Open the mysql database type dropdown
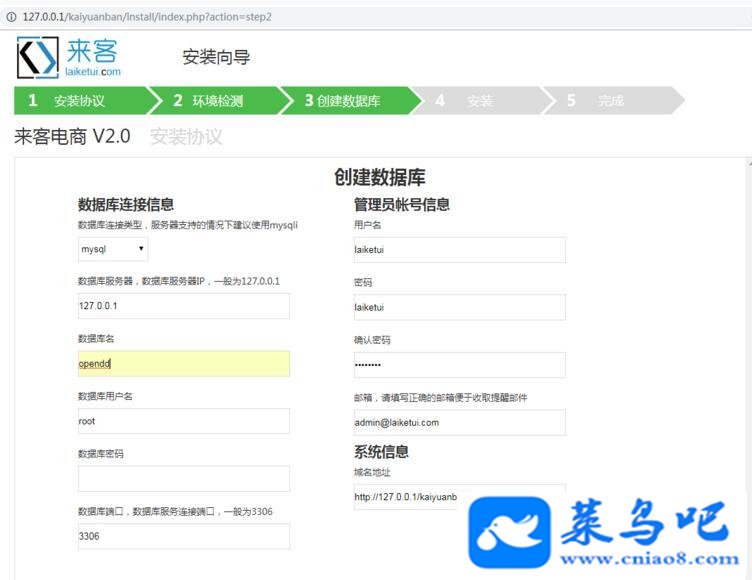 pos(113,249)
